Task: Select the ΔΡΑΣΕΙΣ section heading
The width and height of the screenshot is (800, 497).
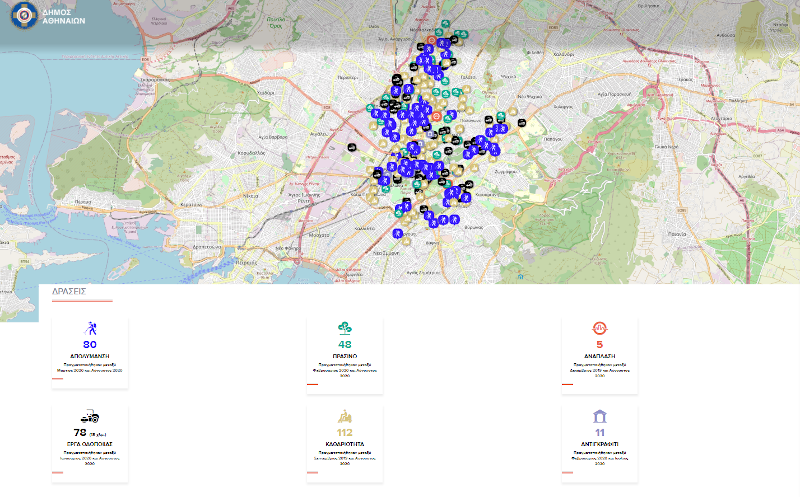Action: point(69,292)
